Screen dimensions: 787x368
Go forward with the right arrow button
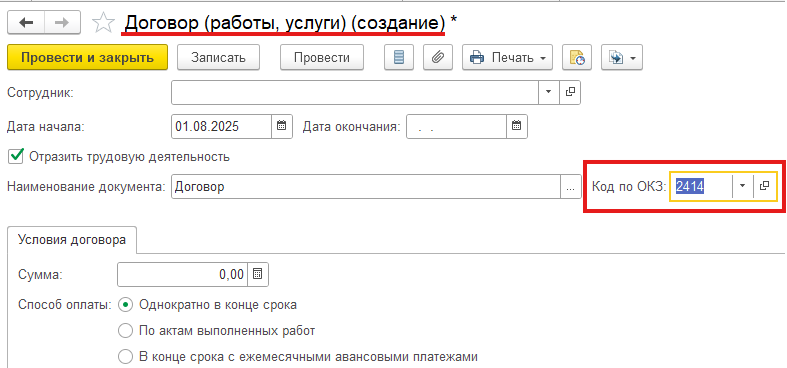click(x=62, y=23)
